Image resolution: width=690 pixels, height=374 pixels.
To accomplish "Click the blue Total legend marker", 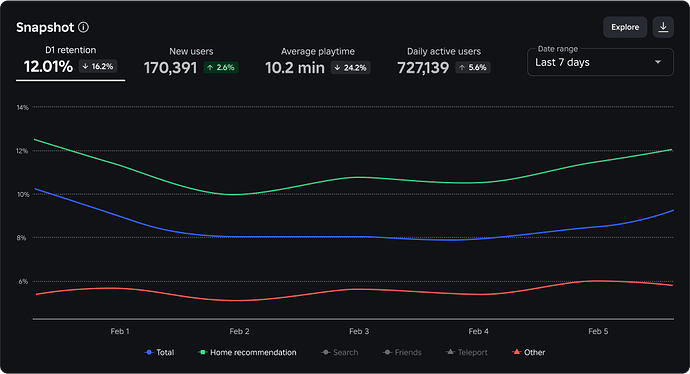I will (x=149, y=352).
